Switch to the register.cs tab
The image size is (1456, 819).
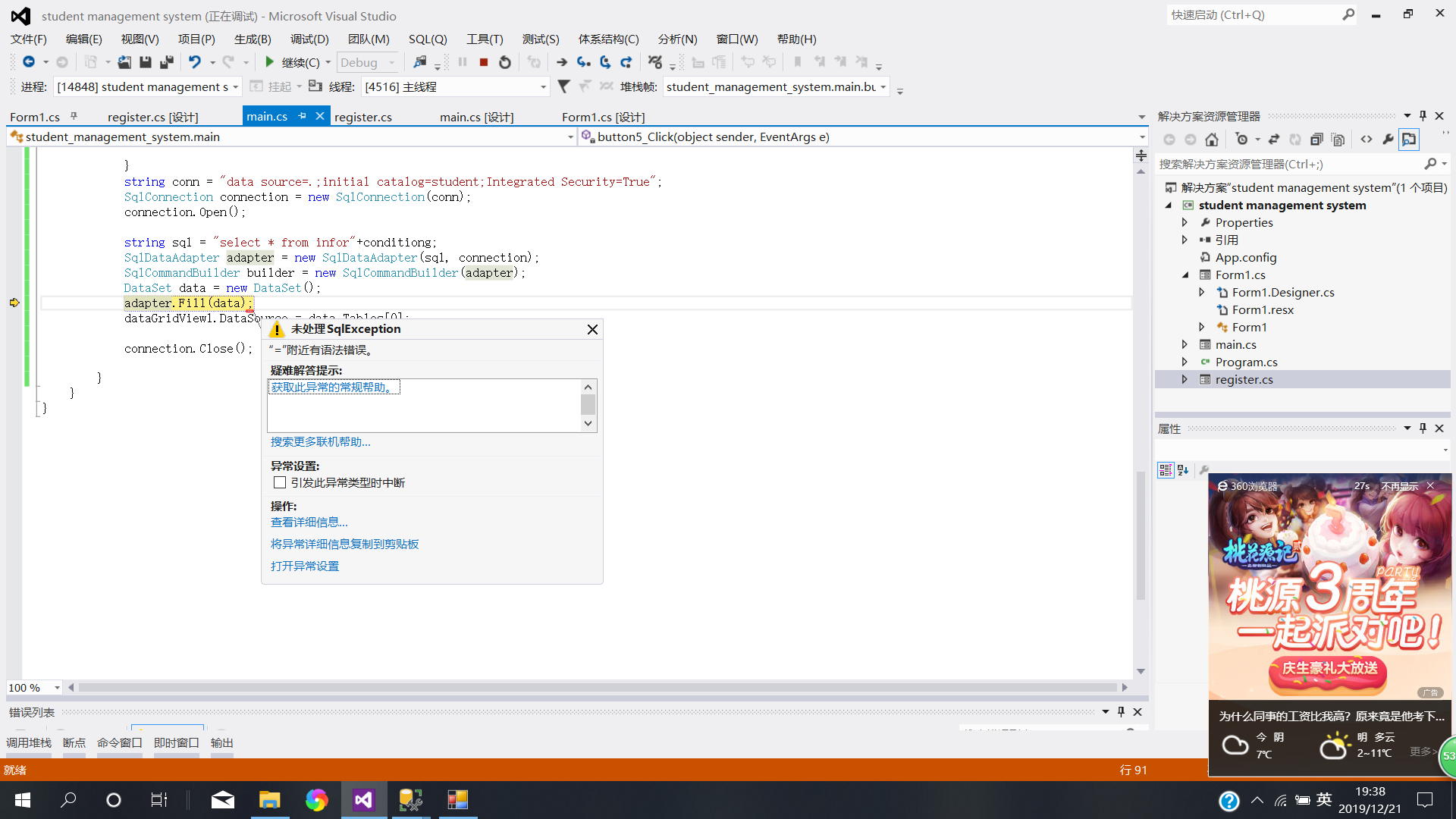tap(363, 117)
